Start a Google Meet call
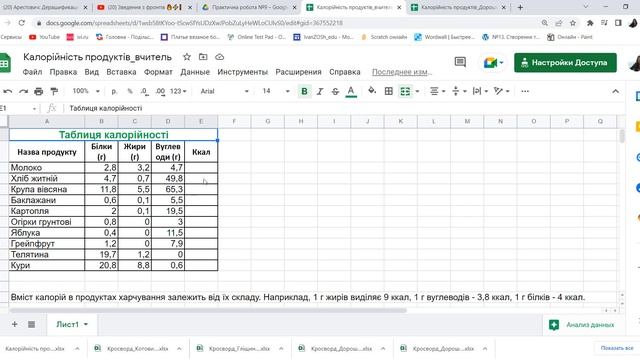The height and width of the screenshot is (360, 640). click(x=493, y=63)
